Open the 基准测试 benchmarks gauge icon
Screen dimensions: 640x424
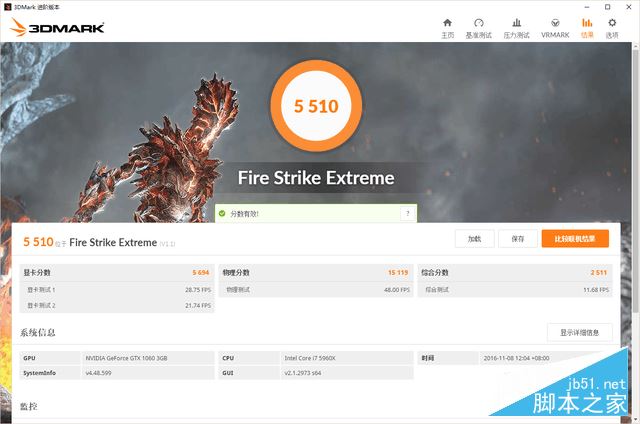(x=479, y=23)
